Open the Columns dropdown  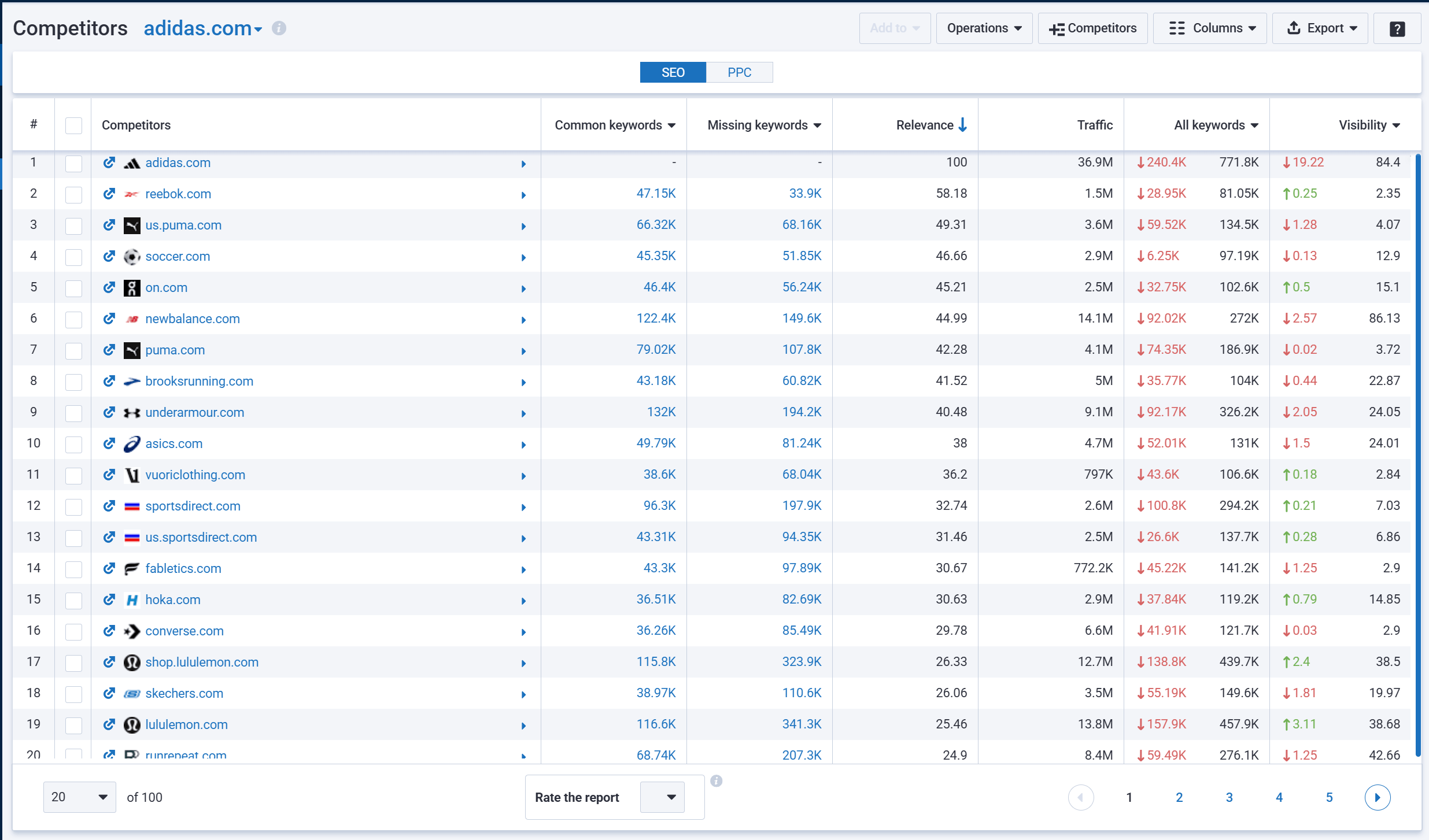[x=1210, y=28]
